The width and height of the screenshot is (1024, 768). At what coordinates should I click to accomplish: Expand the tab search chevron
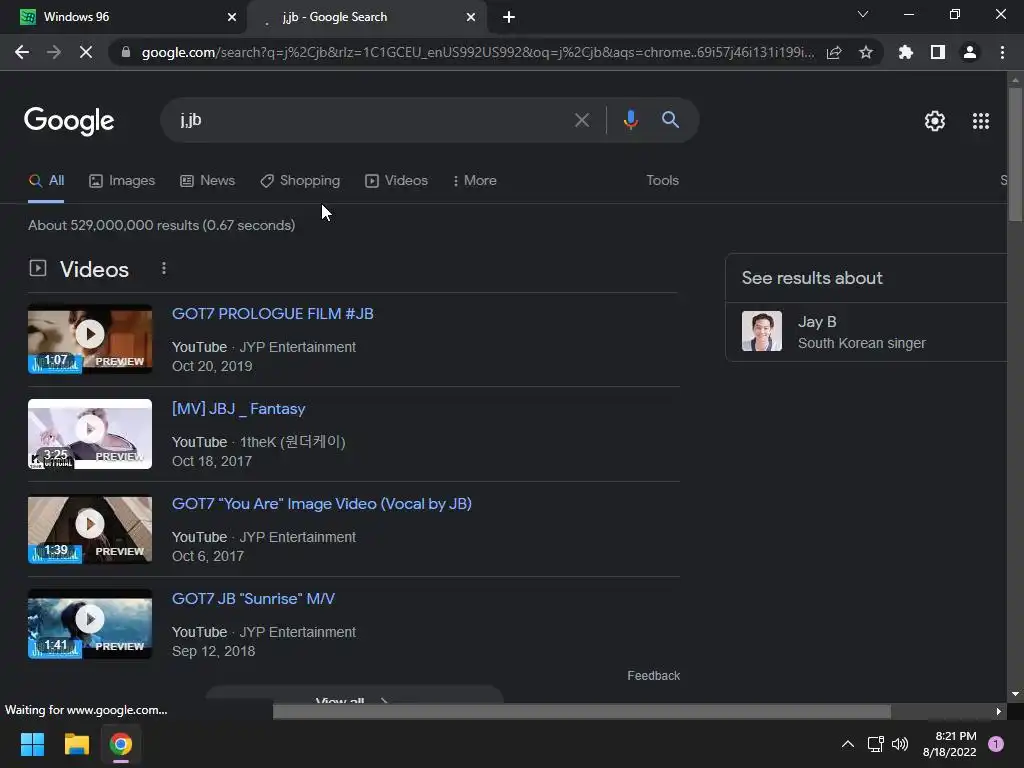(x=863, y=14)
